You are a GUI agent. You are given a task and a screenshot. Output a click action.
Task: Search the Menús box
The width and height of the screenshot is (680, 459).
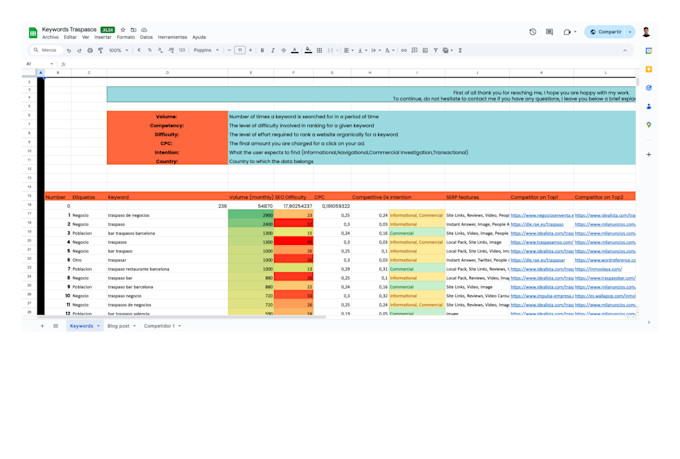46,50
